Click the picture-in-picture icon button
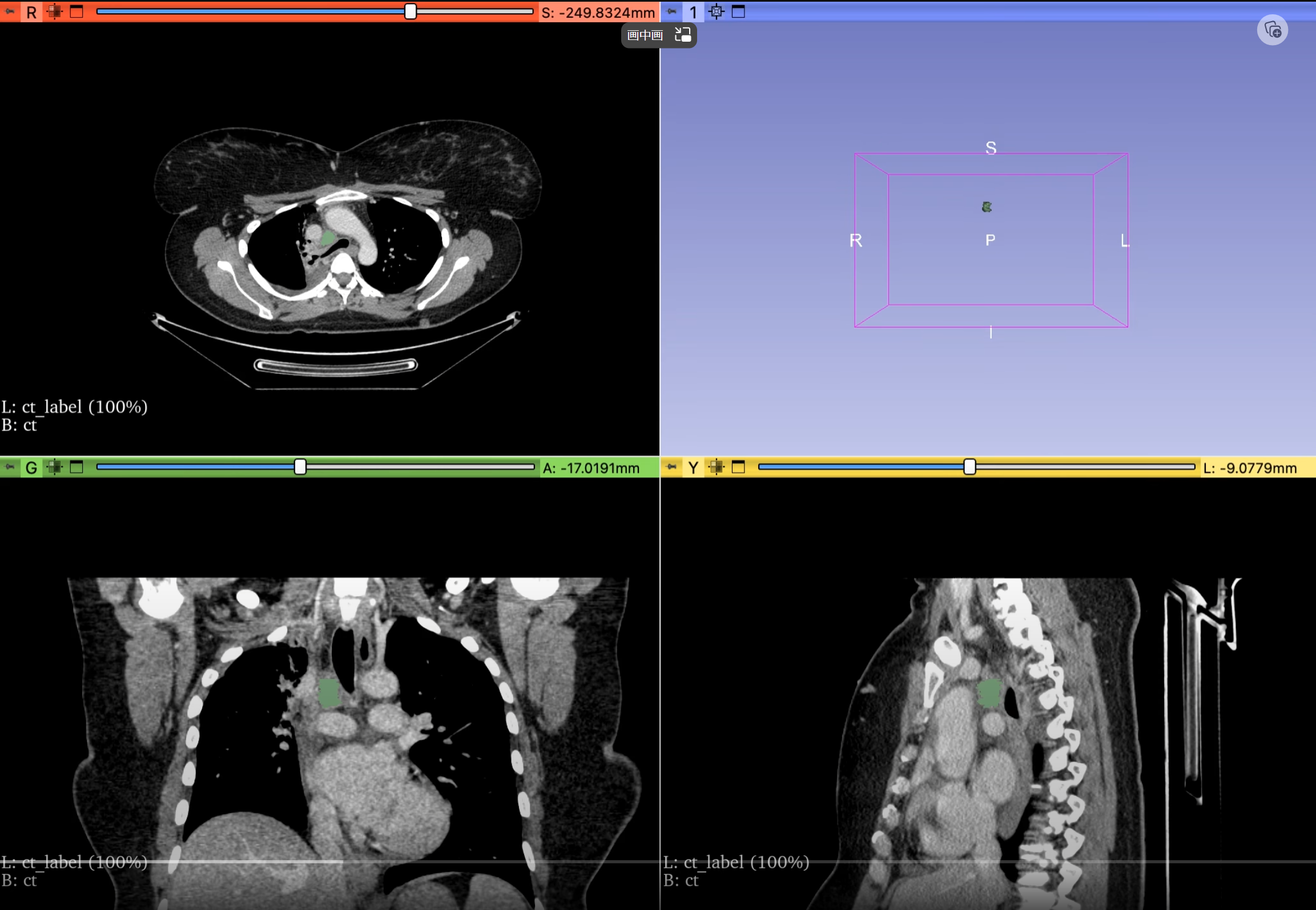1316x910 pixels. coord(683,35)
